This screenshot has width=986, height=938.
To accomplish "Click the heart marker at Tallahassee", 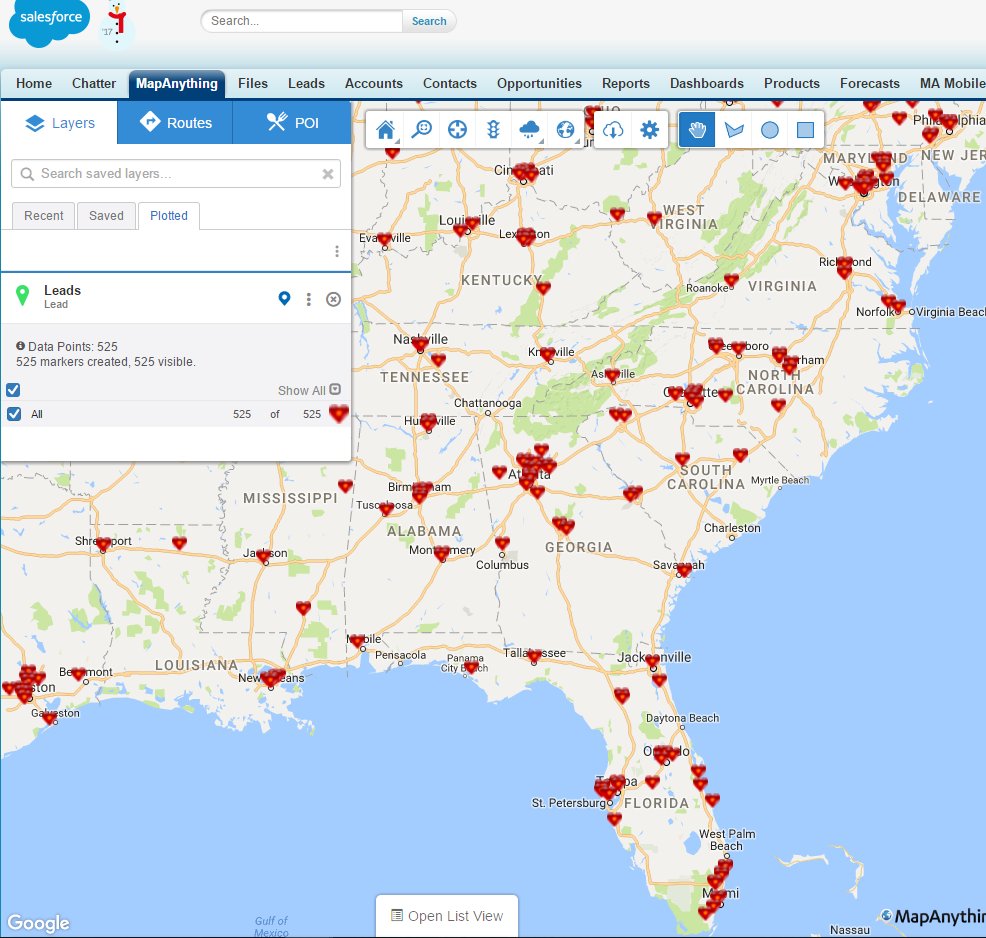I will coord(535,656).
